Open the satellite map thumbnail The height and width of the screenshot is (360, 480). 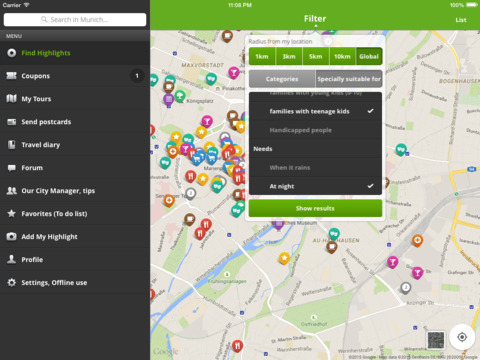(436, 340)
